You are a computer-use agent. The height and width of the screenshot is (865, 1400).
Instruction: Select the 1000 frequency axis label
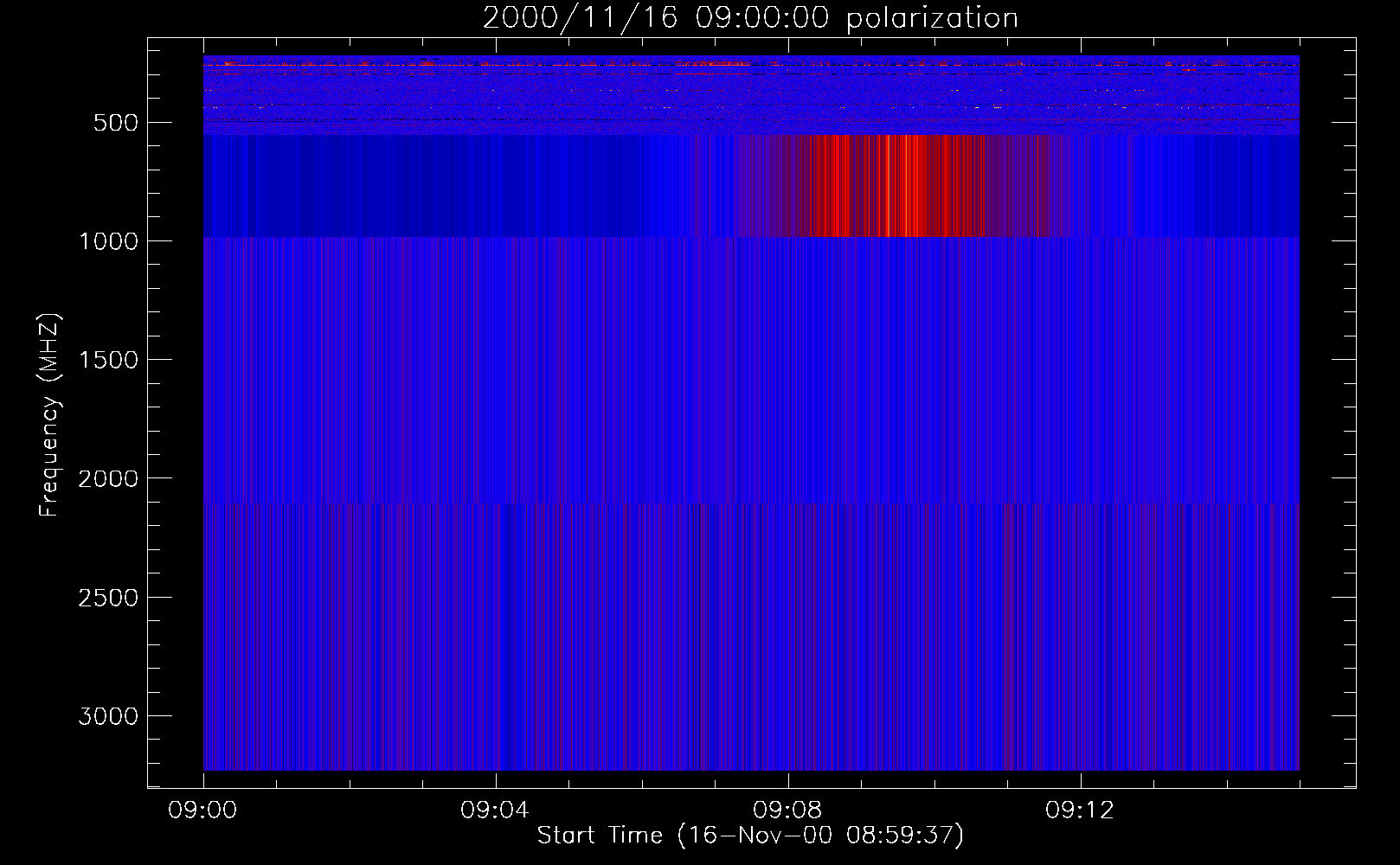pyautogui.click(x=108, y=241)
